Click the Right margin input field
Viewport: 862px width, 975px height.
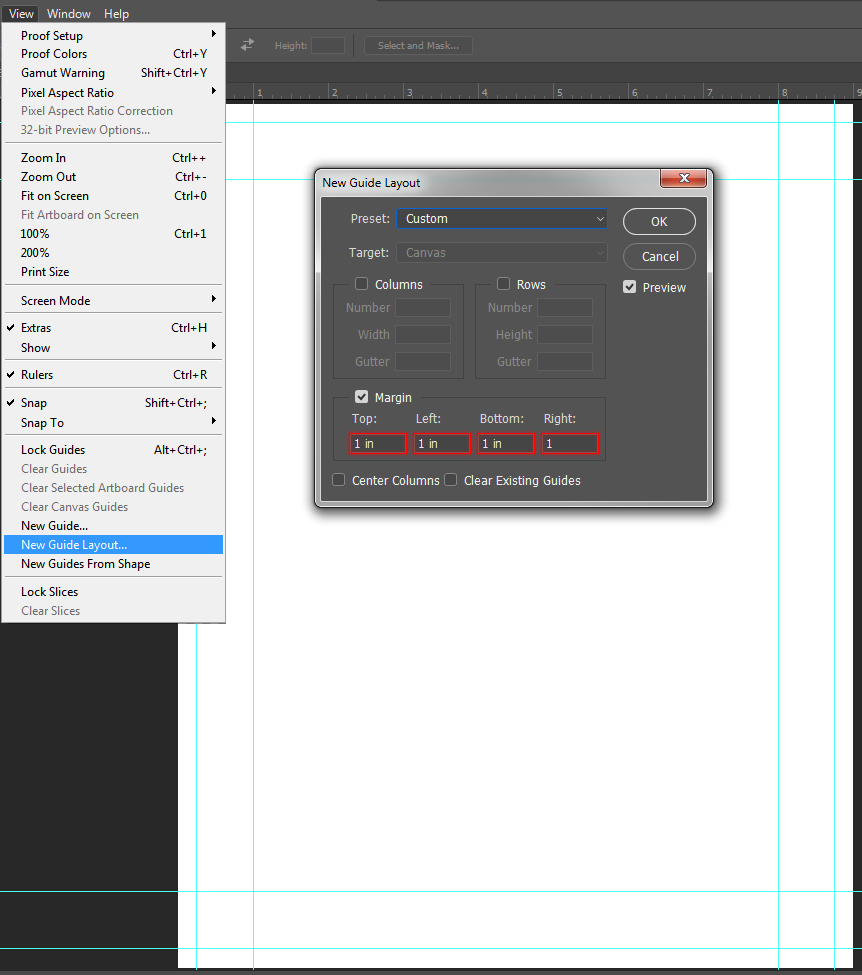(570, 443)
